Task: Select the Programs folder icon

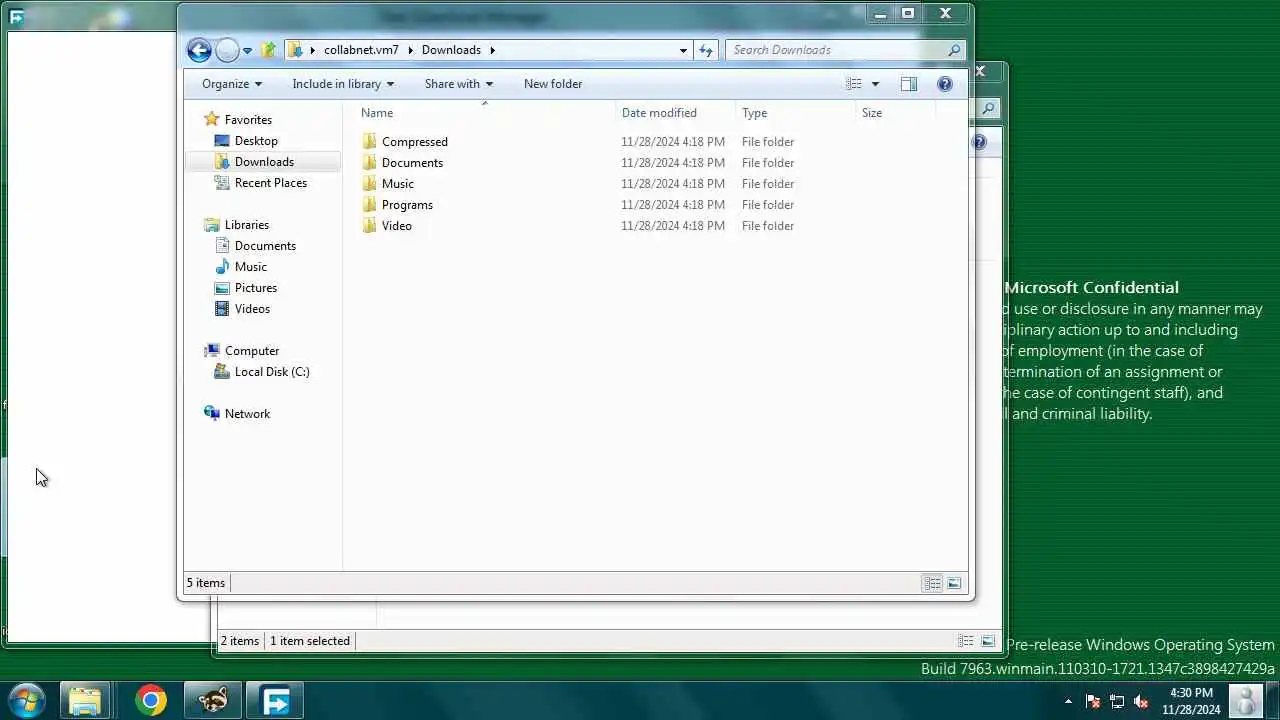Action: tap(369, 205)
